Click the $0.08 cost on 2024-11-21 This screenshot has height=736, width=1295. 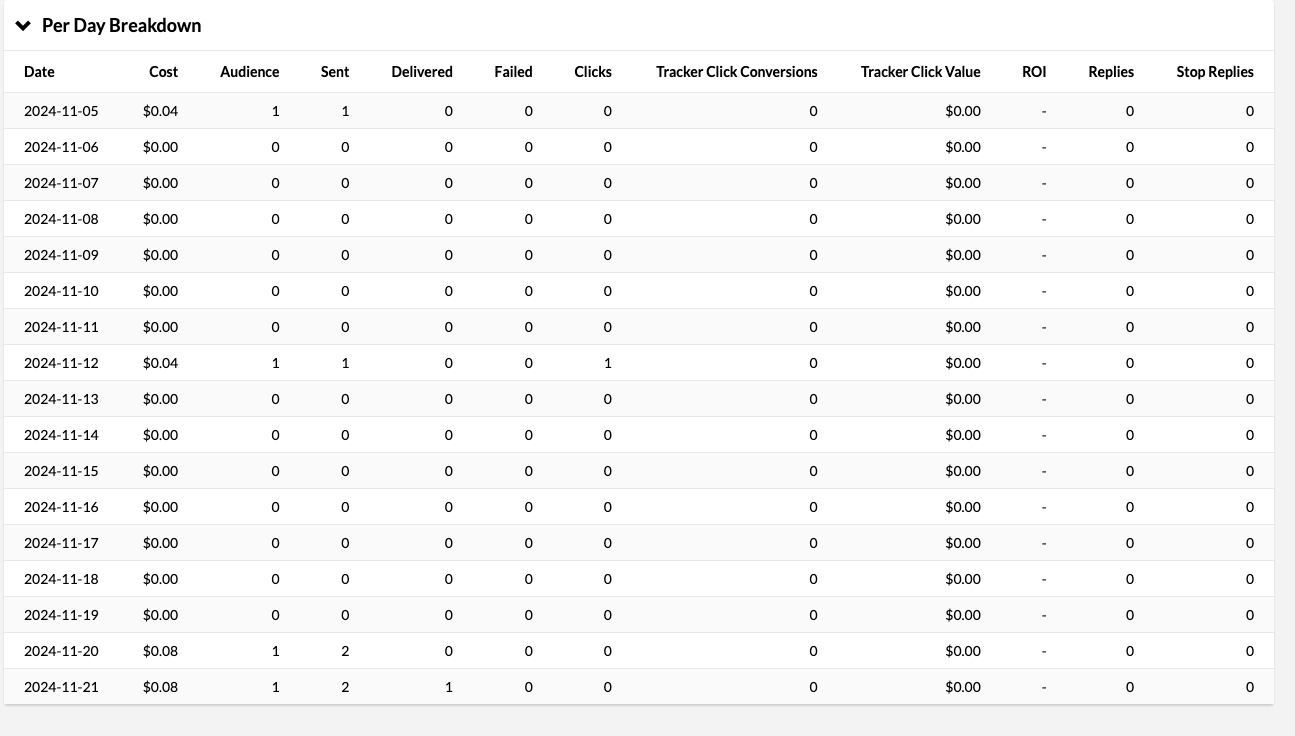click(x=161, y=687)
